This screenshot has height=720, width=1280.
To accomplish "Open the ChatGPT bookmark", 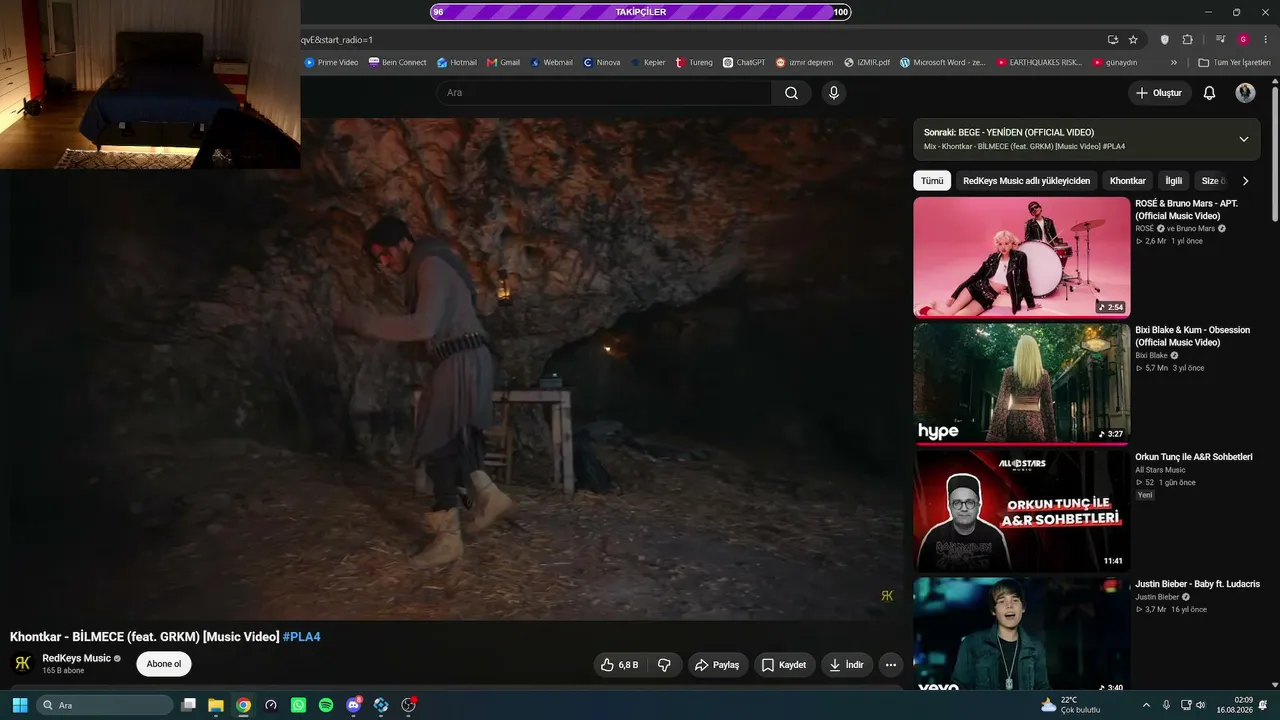I will coord(744,62).
